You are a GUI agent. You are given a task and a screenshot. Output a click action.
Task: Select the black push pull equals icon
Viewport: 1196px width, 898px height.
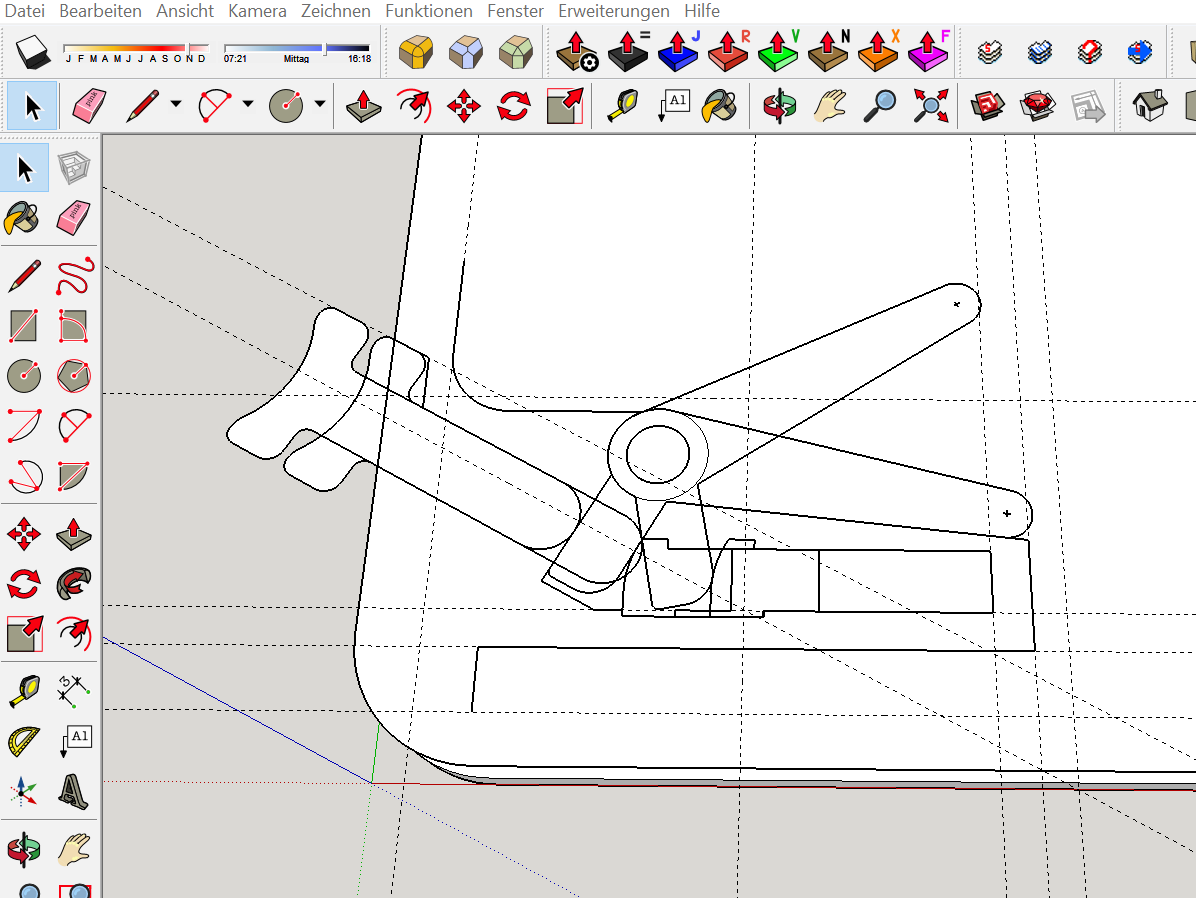pos(629,52)
